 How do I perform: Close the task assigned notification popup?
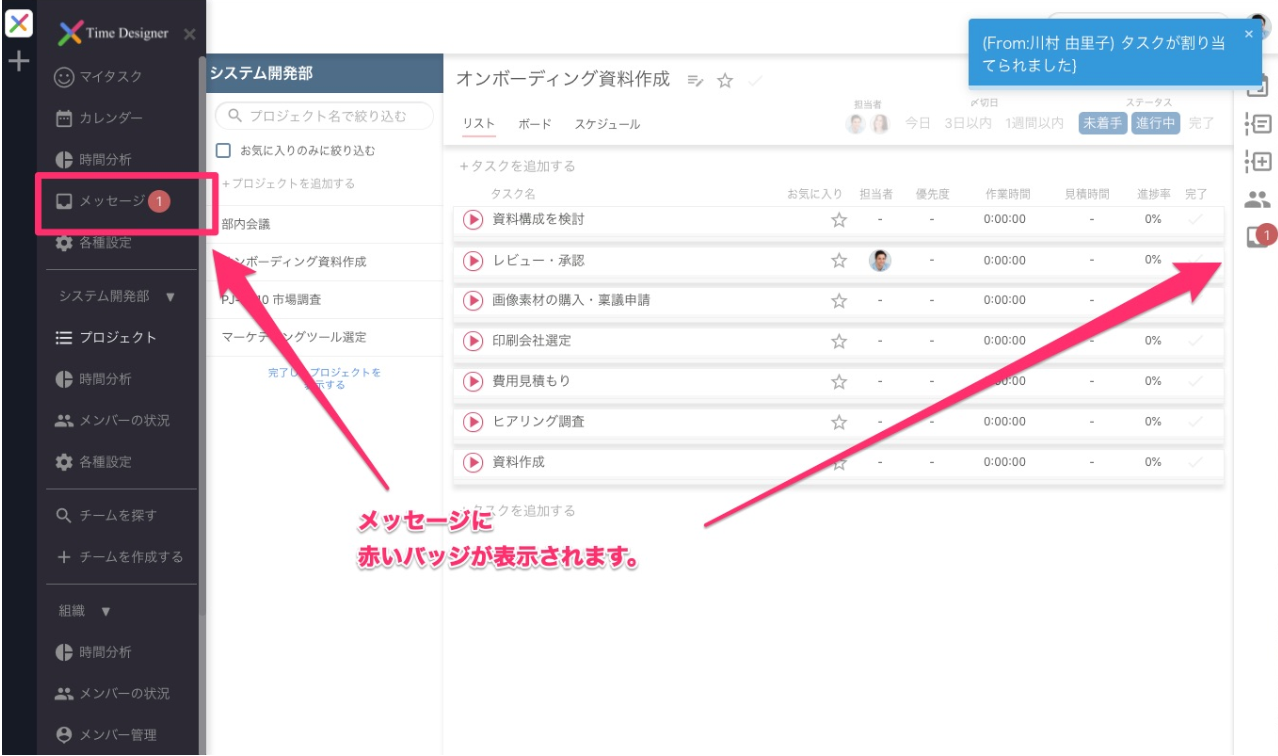click(x=1248, y=34)
